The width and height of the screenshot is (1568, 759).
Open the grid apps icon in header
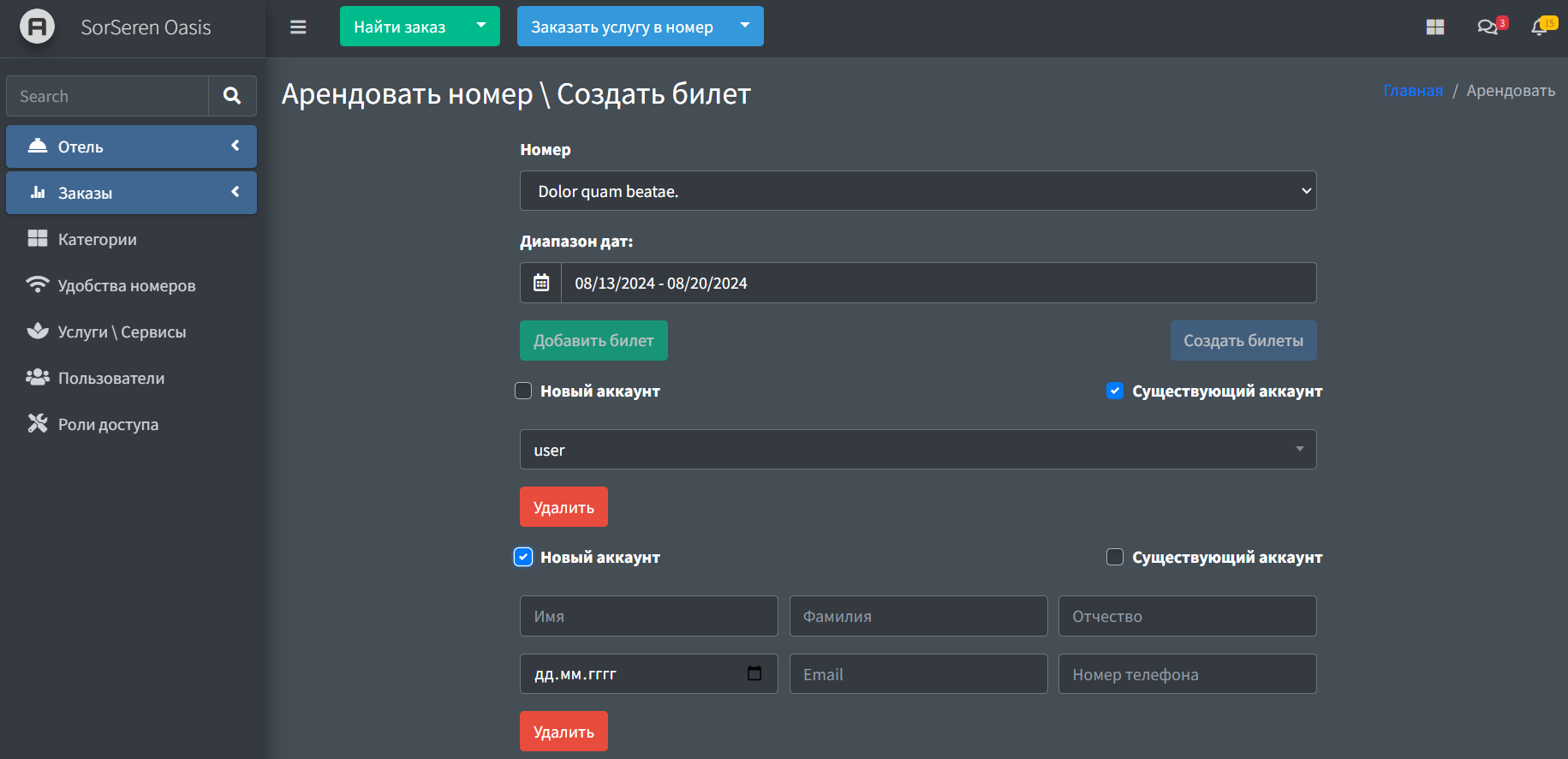coord(1435,27)
